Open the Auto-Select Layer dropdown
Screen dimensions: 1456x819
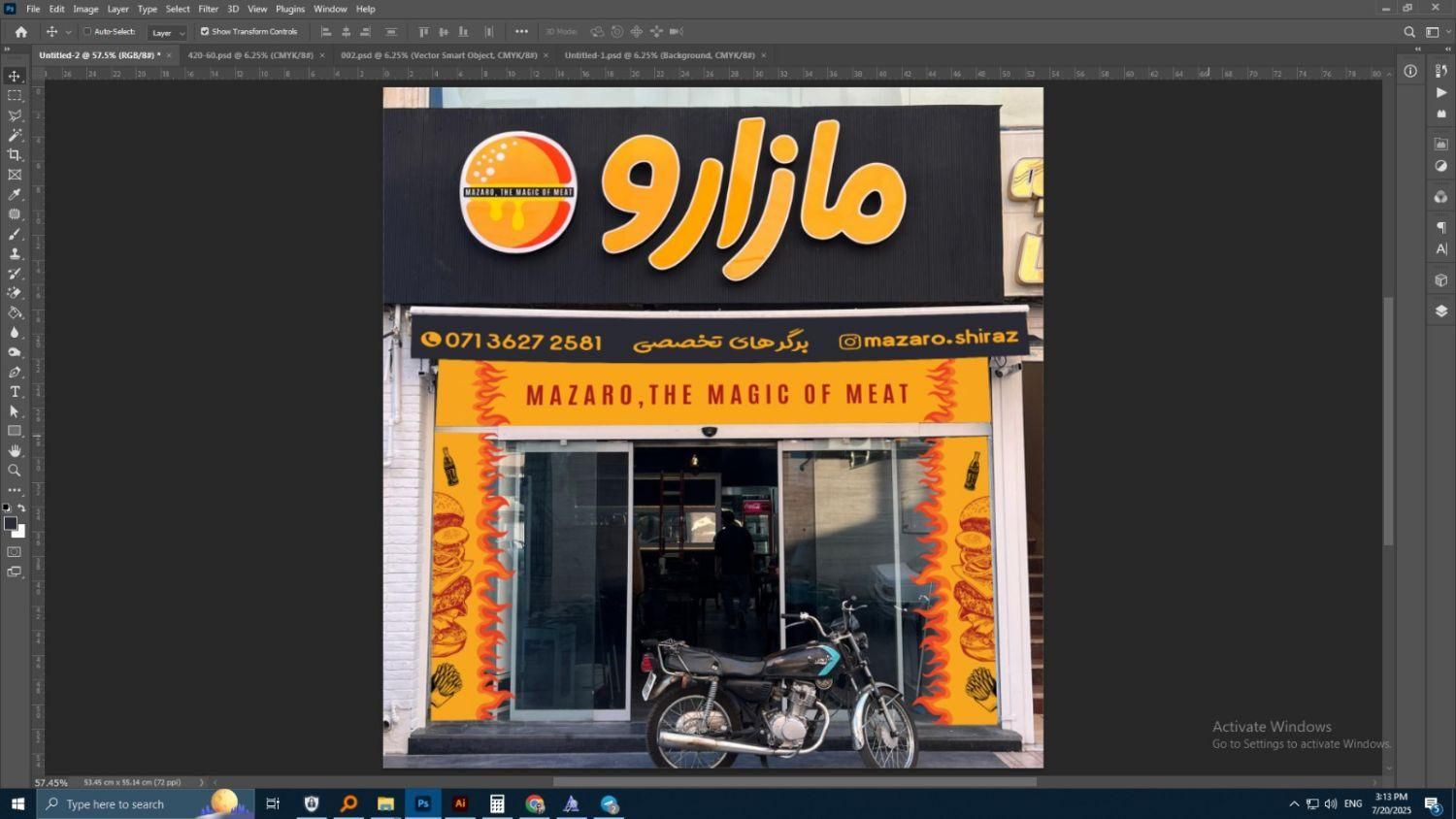168,32
